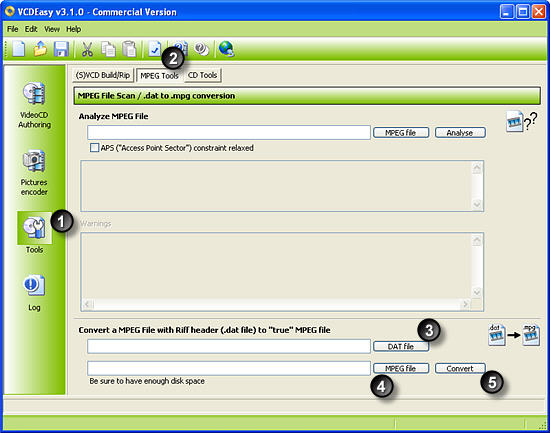Open Pictures encoder in sidebar

34,173
